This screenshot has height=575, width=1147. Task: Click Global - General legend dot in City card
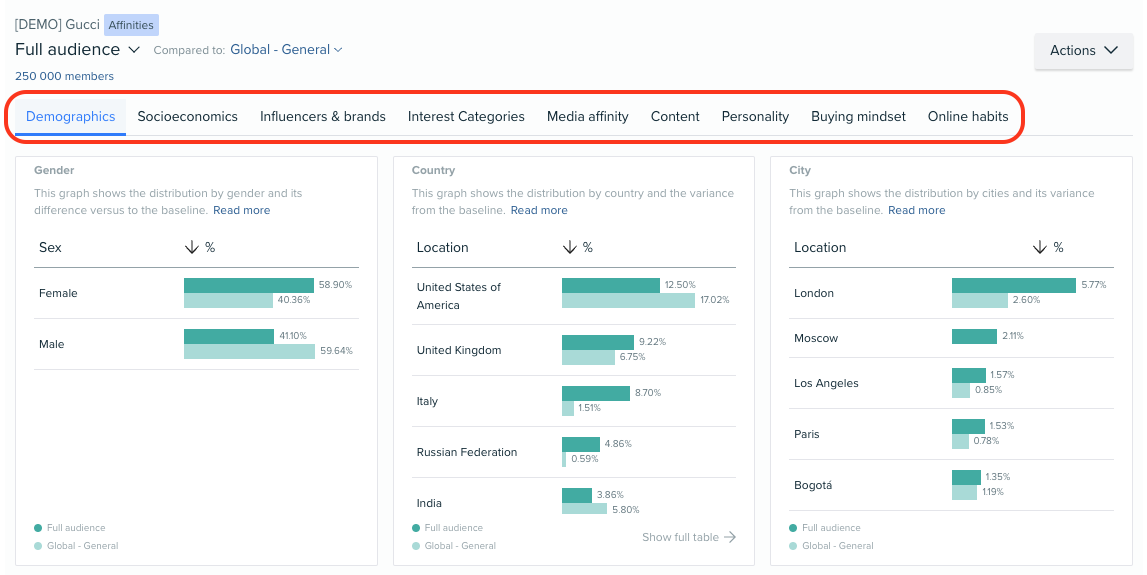point(793,546)
